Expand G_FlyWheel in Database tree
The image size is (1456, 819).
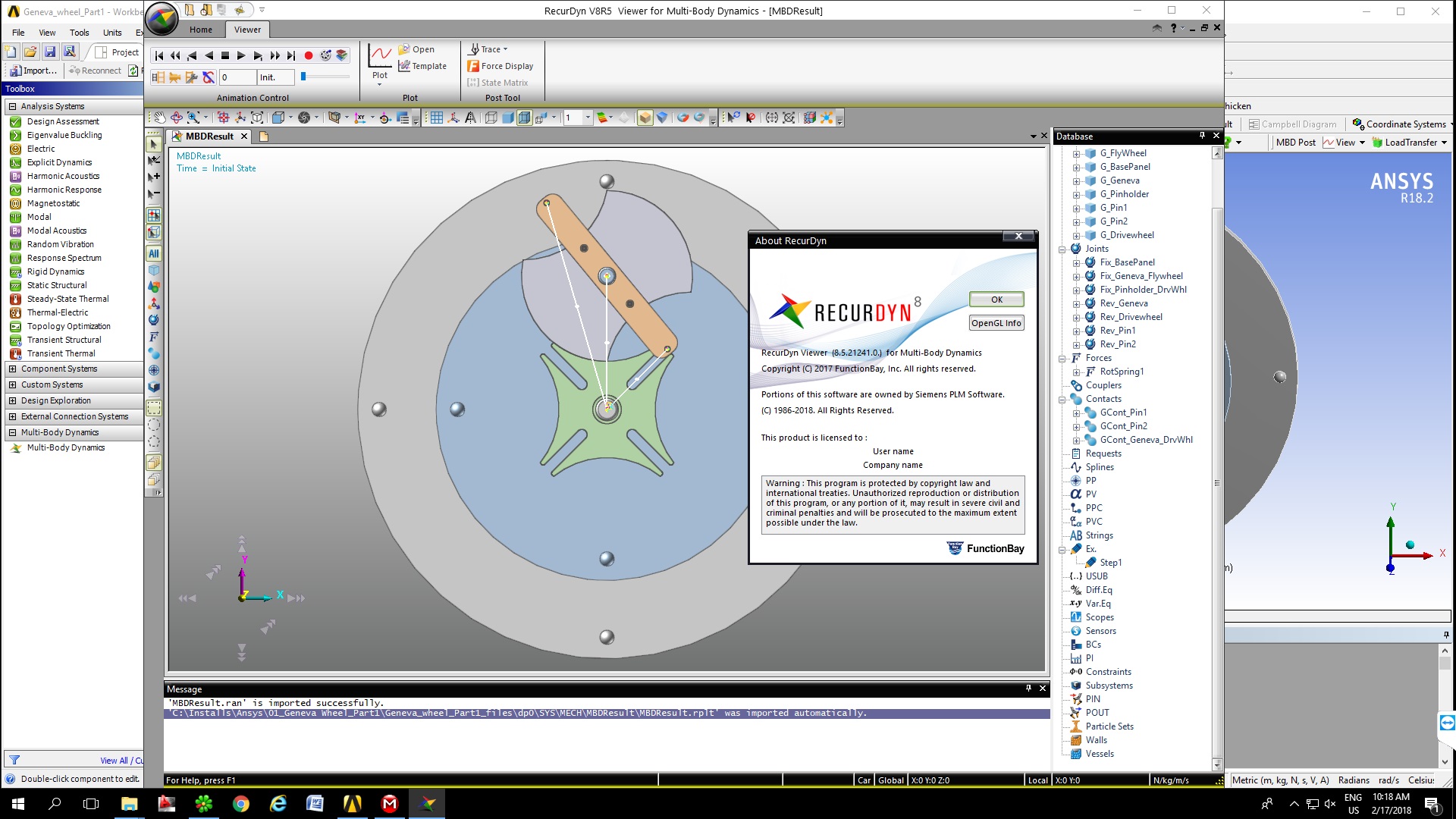click(1076, 154)
